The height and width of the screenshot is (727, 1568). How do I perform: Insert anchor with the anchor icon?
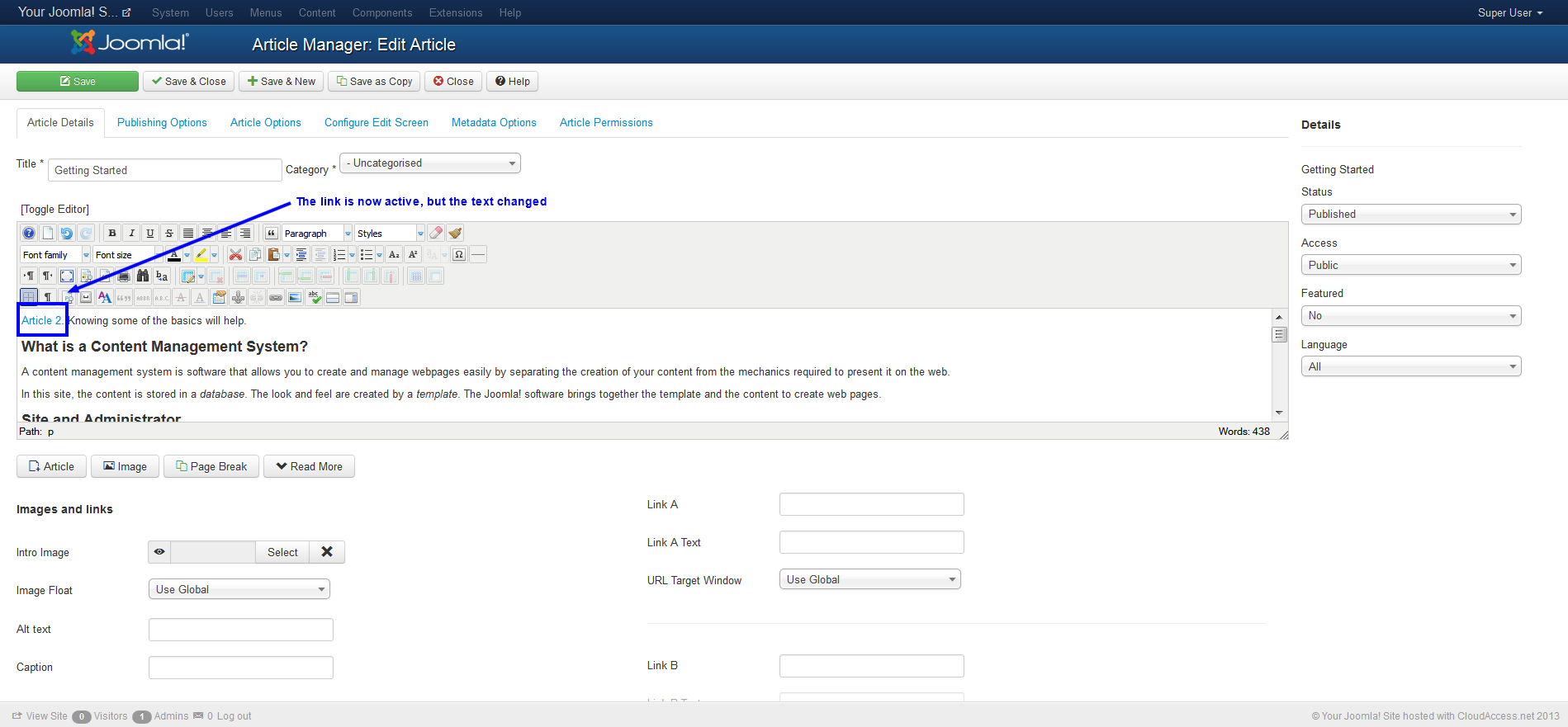pyautogui.click(x=238, y=298)
